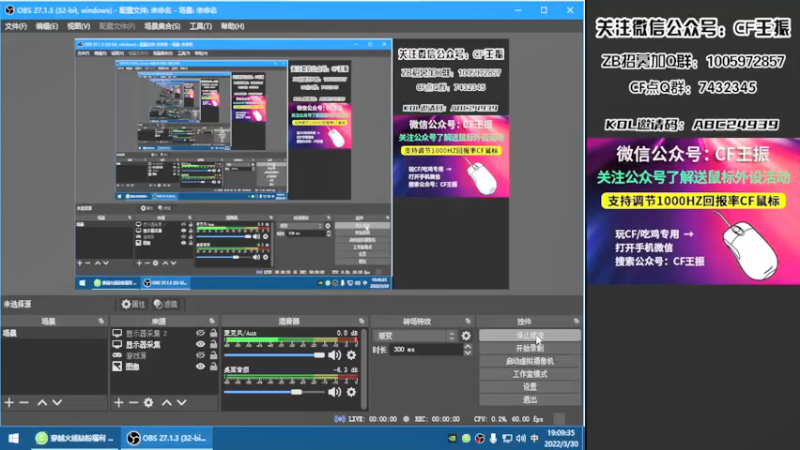The height and width of the screenshot is (450, 800).
Task: Open the 文件(F) menu
Action: click(x=16, y=26)
